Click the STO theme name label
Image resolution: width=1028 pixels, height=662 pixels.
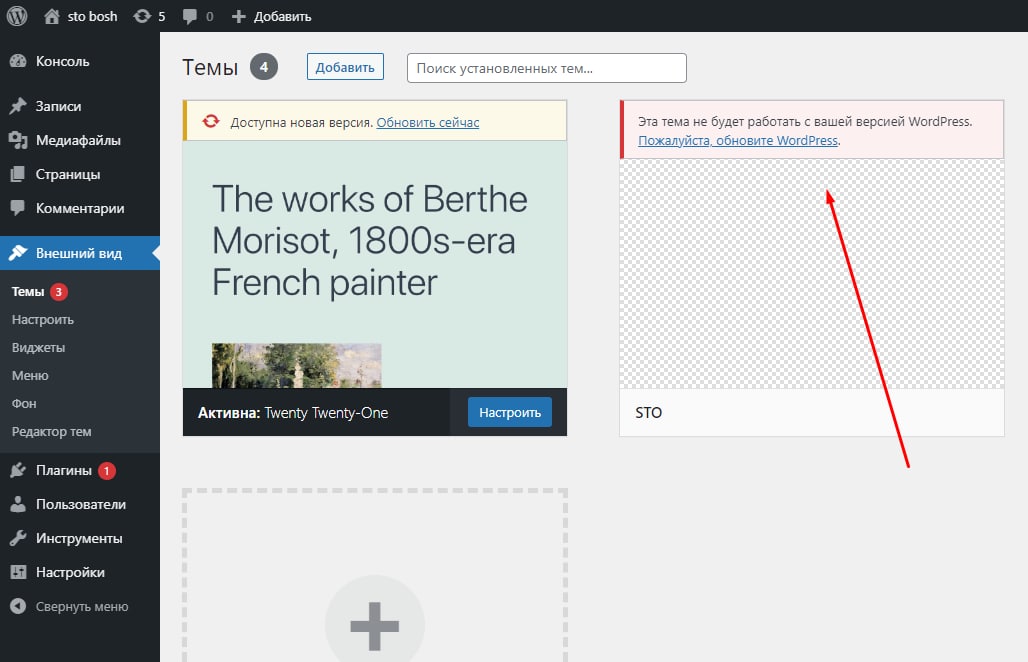648,412
